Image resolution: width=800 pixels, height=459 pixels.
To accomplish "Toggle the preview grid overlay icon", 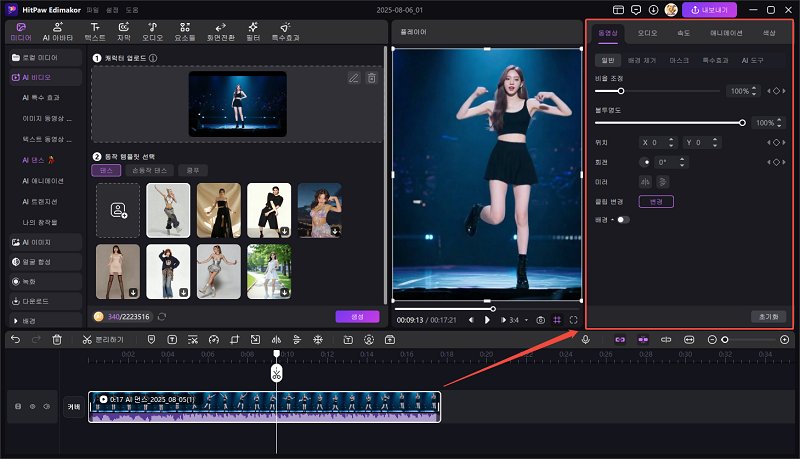I will coord(557,320).
